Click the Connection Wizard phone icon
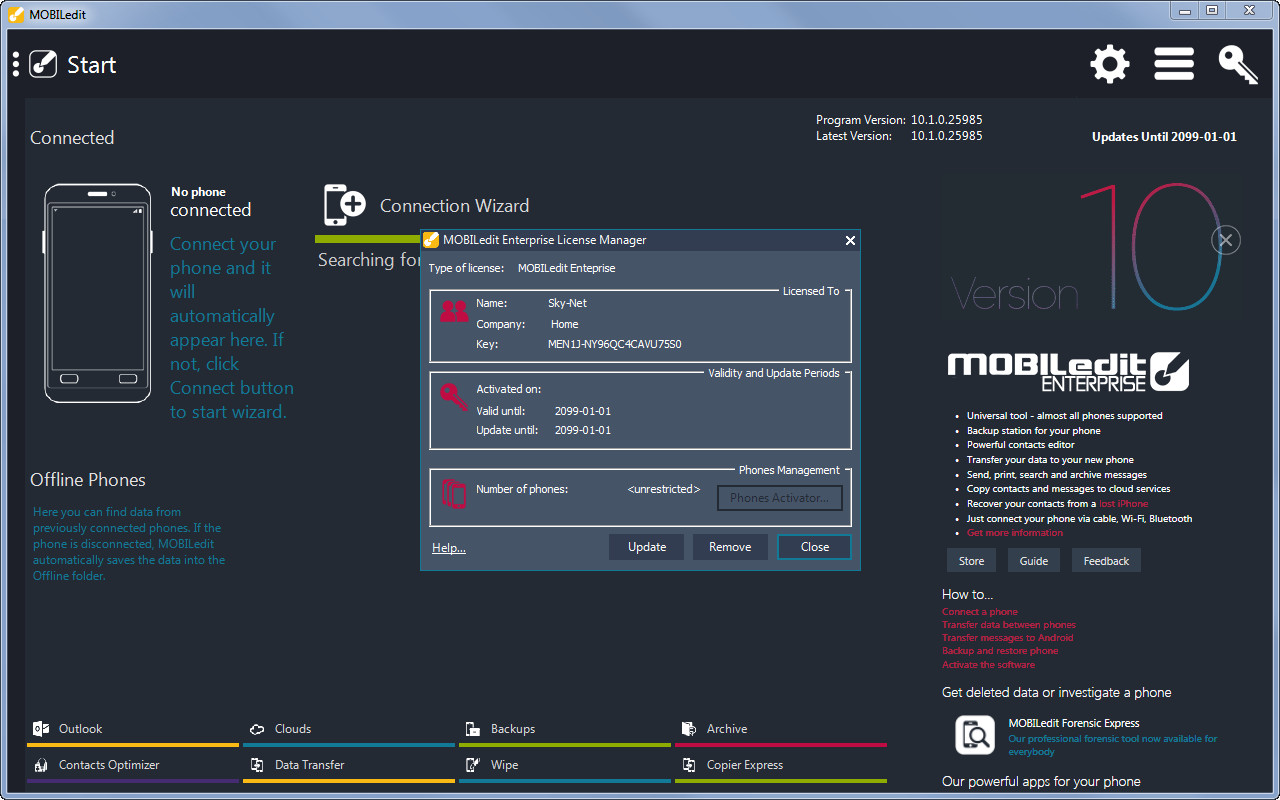1280x800 pixels. coord(345,205)
